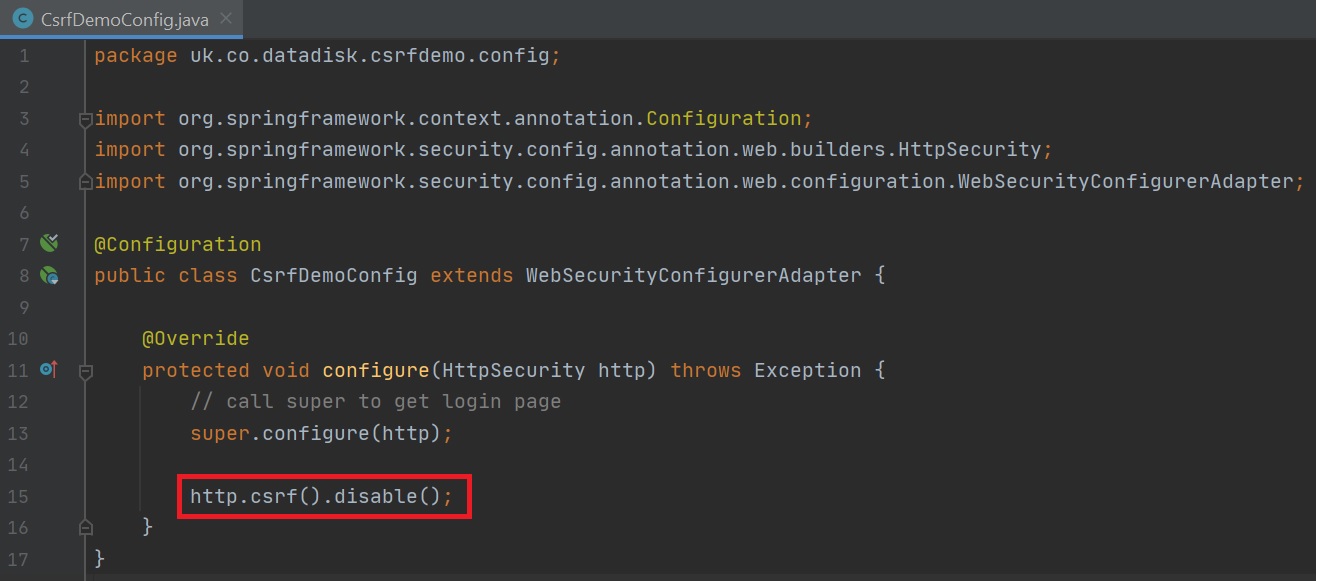Click line number 1 in the gutter
The height and width of the screenshot is (581, 1317).
tap(23, 56)
